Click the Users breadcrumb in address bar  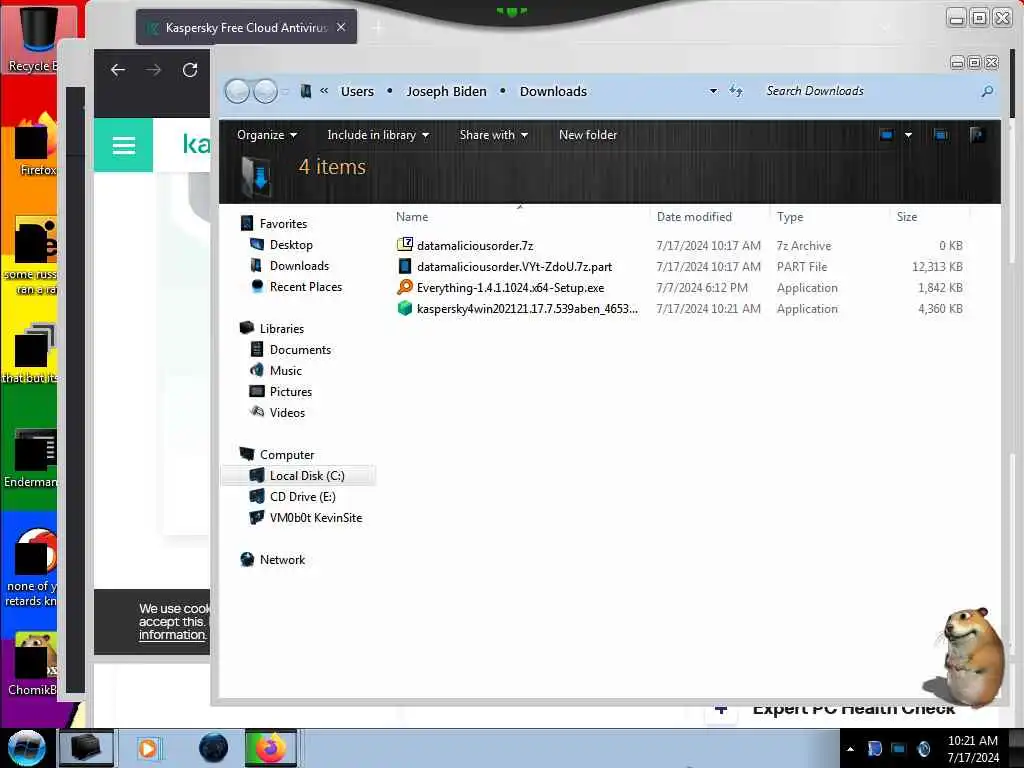coord(357,91)
